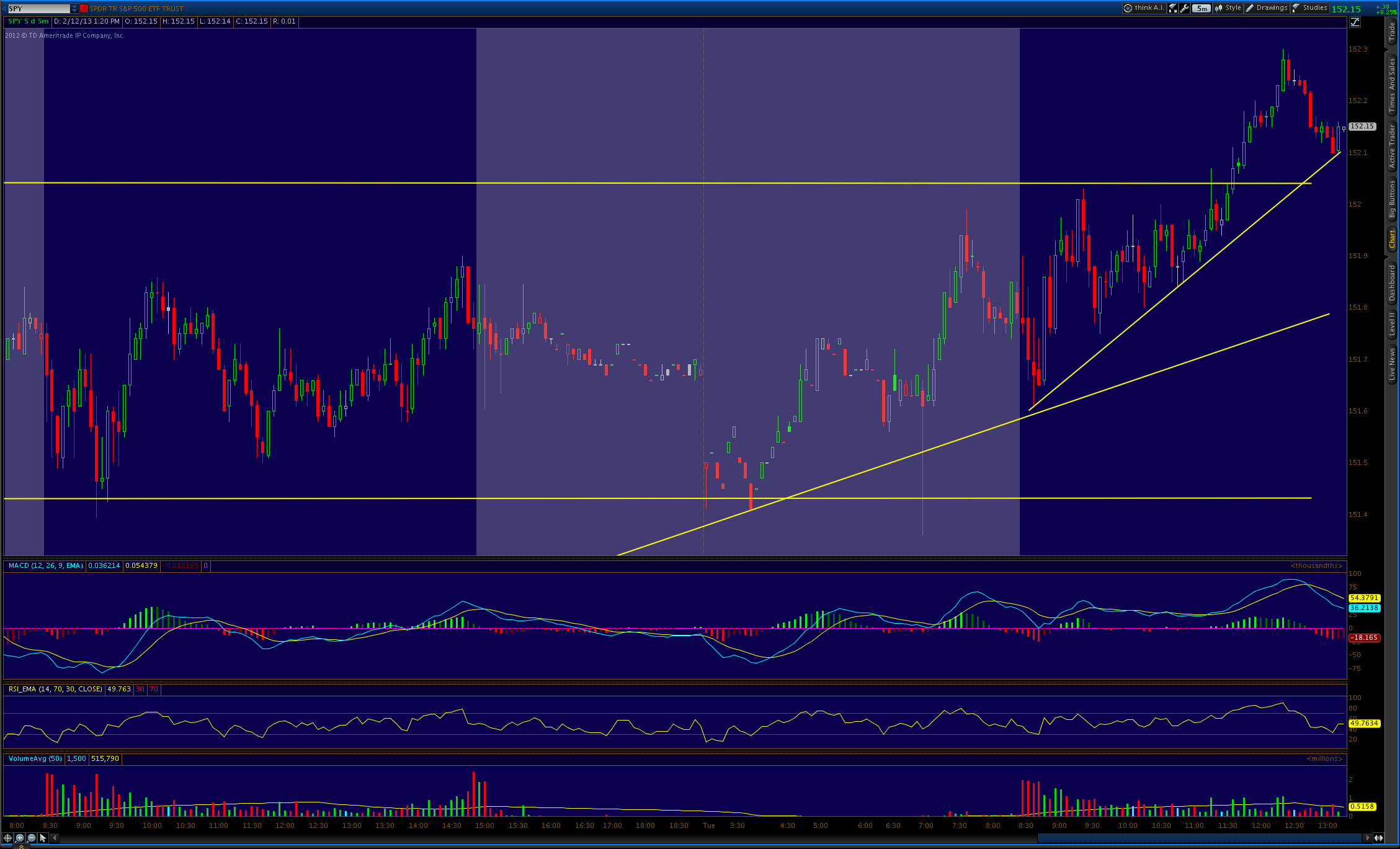Open the think A.I. tool
This screenshot has width=1400, height=849.
1144,8
